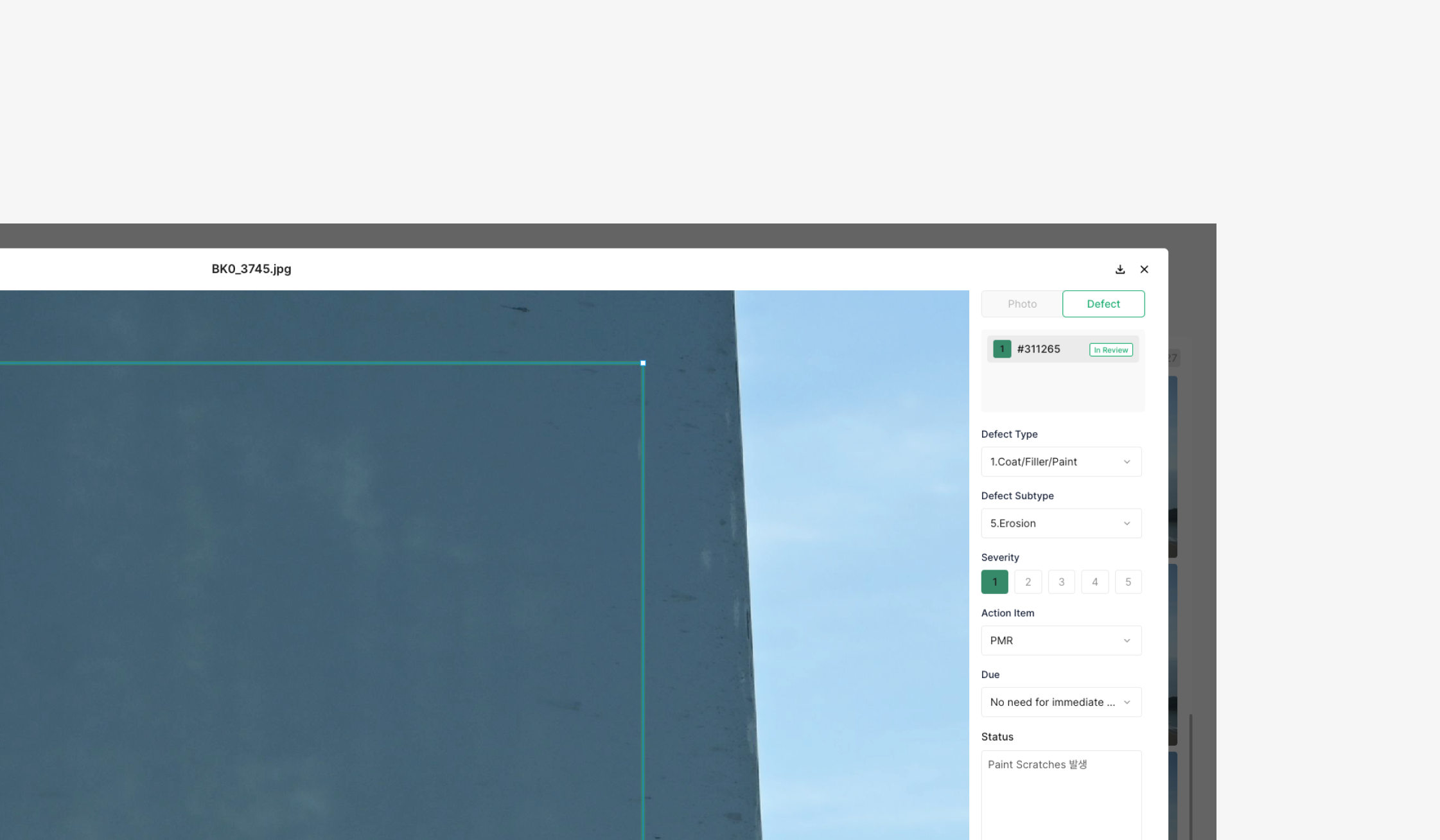This screenshot has width=1440, height=840.
Task: Close the BK0_3745.jpg photo viewer
Action: coord(1144,270)
